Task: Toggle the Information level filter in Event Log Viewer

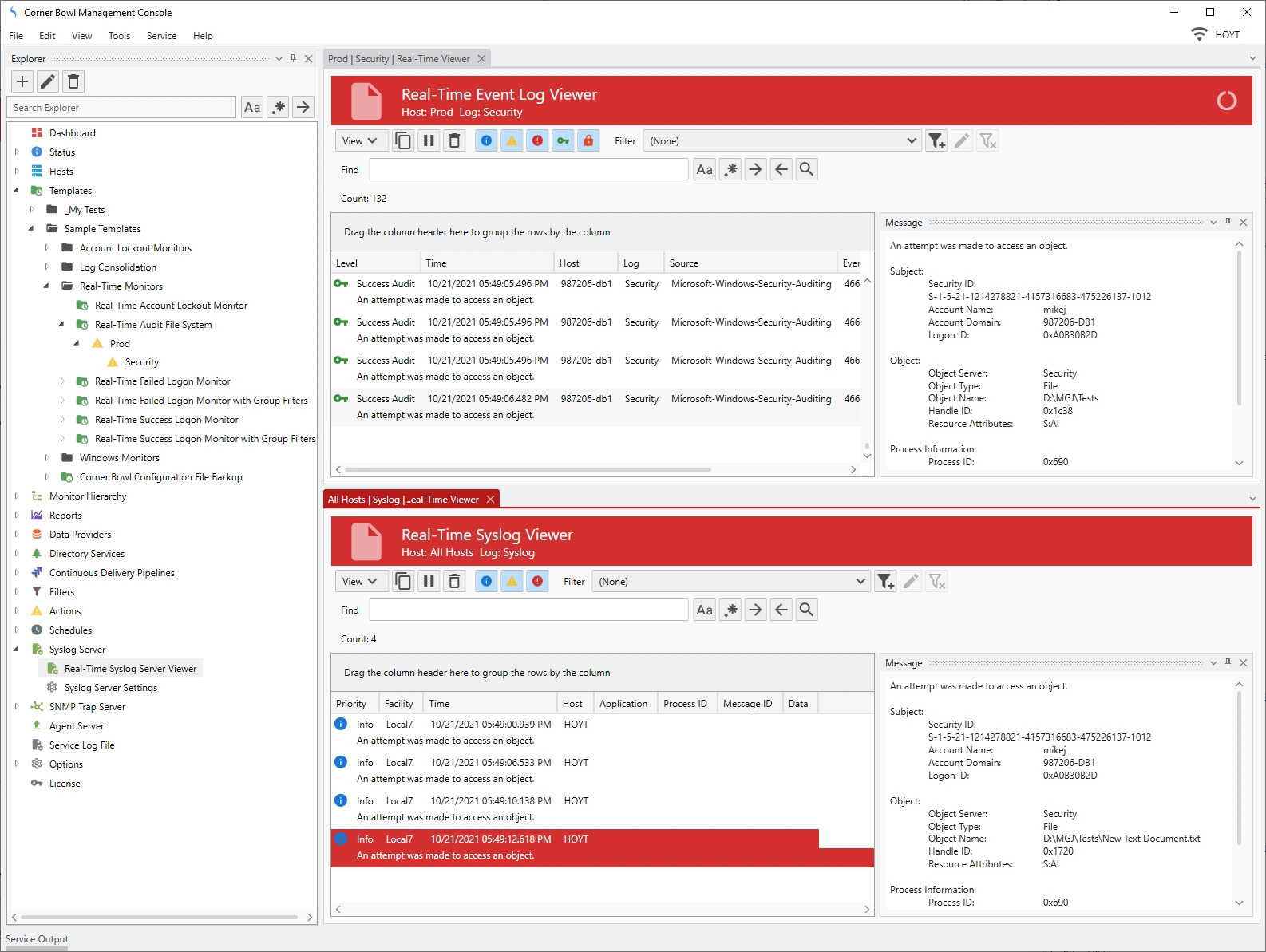Action: coord(486,141)
